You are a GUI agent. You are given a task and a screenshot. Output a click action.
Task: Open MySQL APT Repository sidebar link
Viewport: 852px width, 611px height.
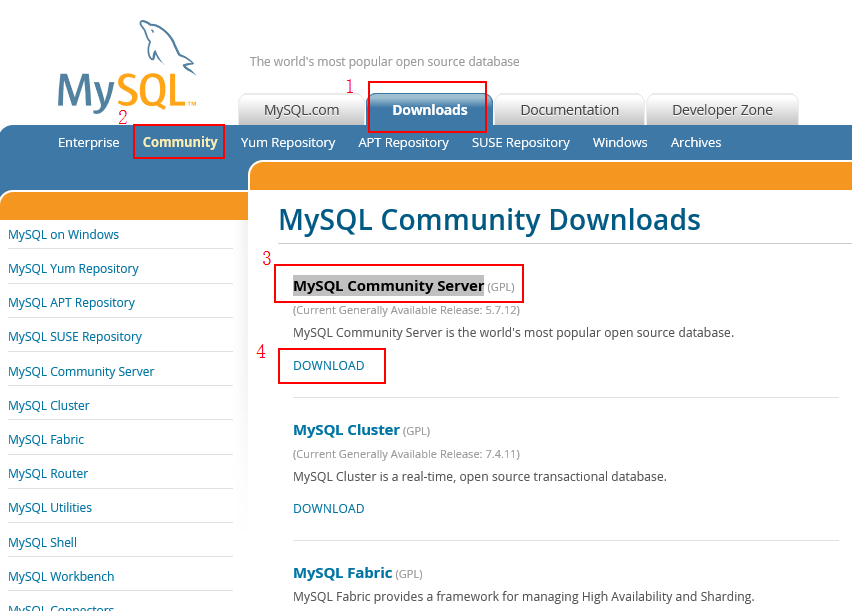click(x=71, y=303)
